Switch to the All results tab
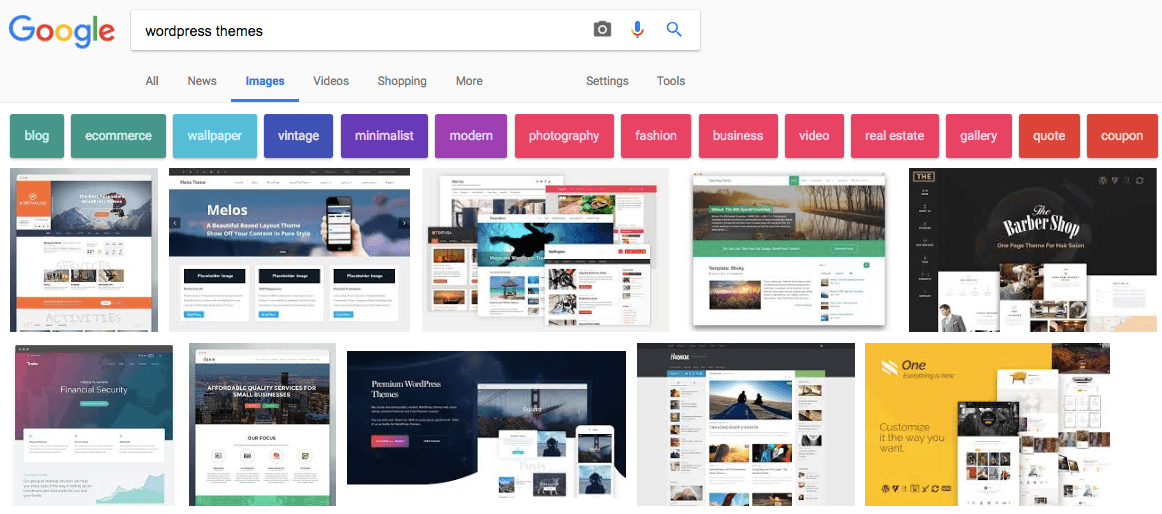The width and height of the screenshot is (1162, 514). 152,81
